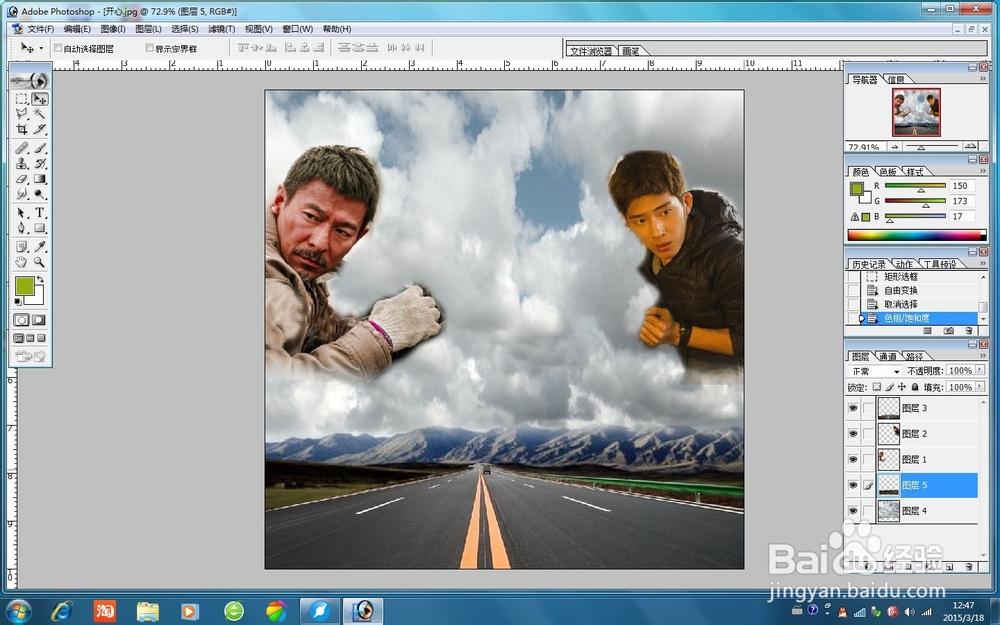The height and width of the screenshot is (625, 1000).
Task: Open History panel flyout menu arrow
Action: point(983,263)
